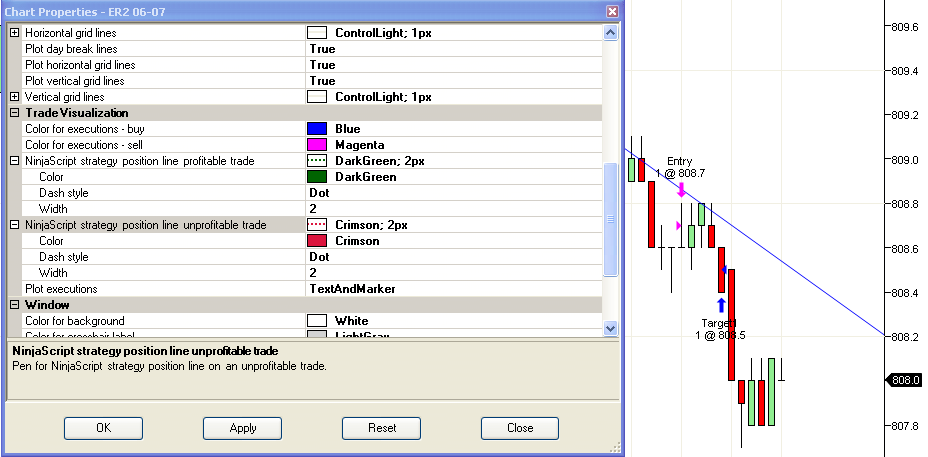Image resolution: width=928 pixels, height=457 pixels.
Task: Click the property grid scroll down arrow
Action: pos(611,327)
